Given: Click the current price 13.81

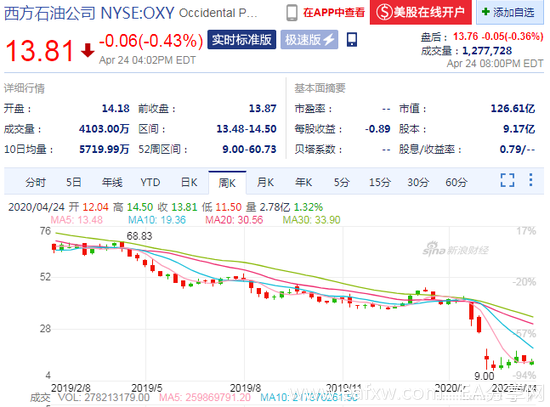Looking at the screenshot, I should (40, 51).
